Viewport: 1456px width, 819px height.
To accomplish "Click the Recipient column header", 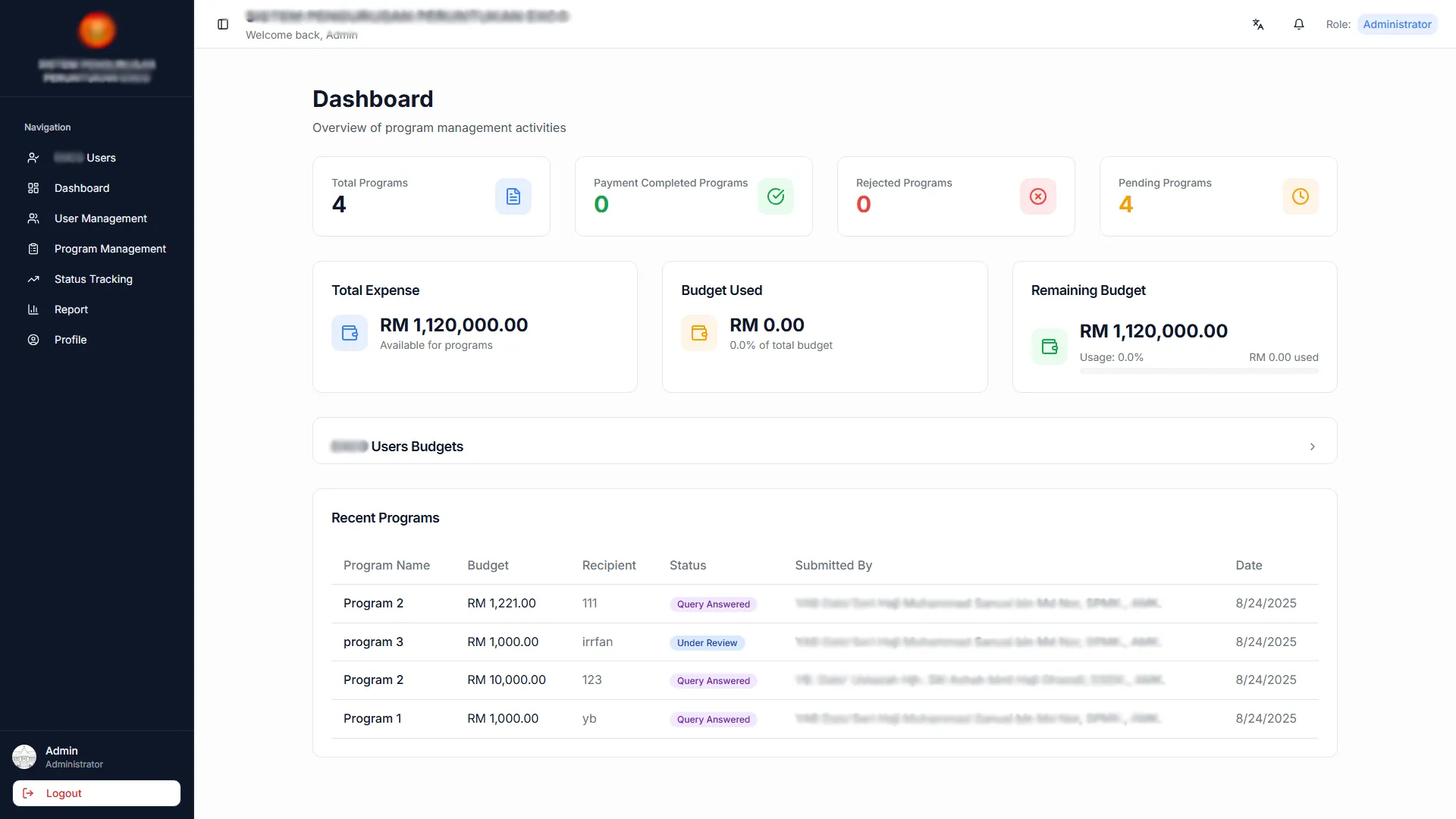I will [x=609, y=565].
